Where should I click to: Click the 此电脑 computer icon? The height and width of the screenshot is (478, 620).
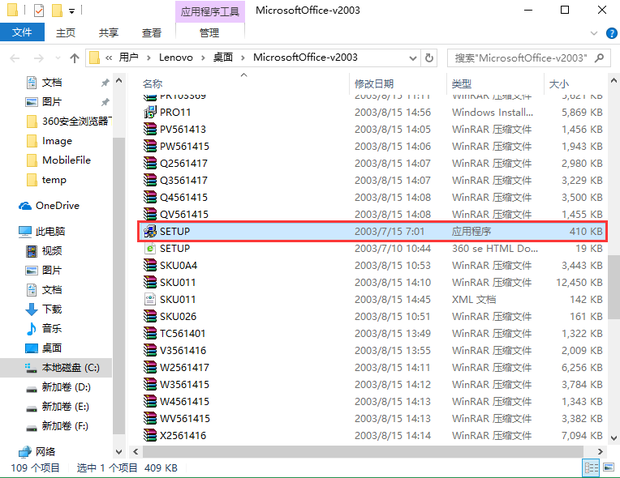click(25, 232)
